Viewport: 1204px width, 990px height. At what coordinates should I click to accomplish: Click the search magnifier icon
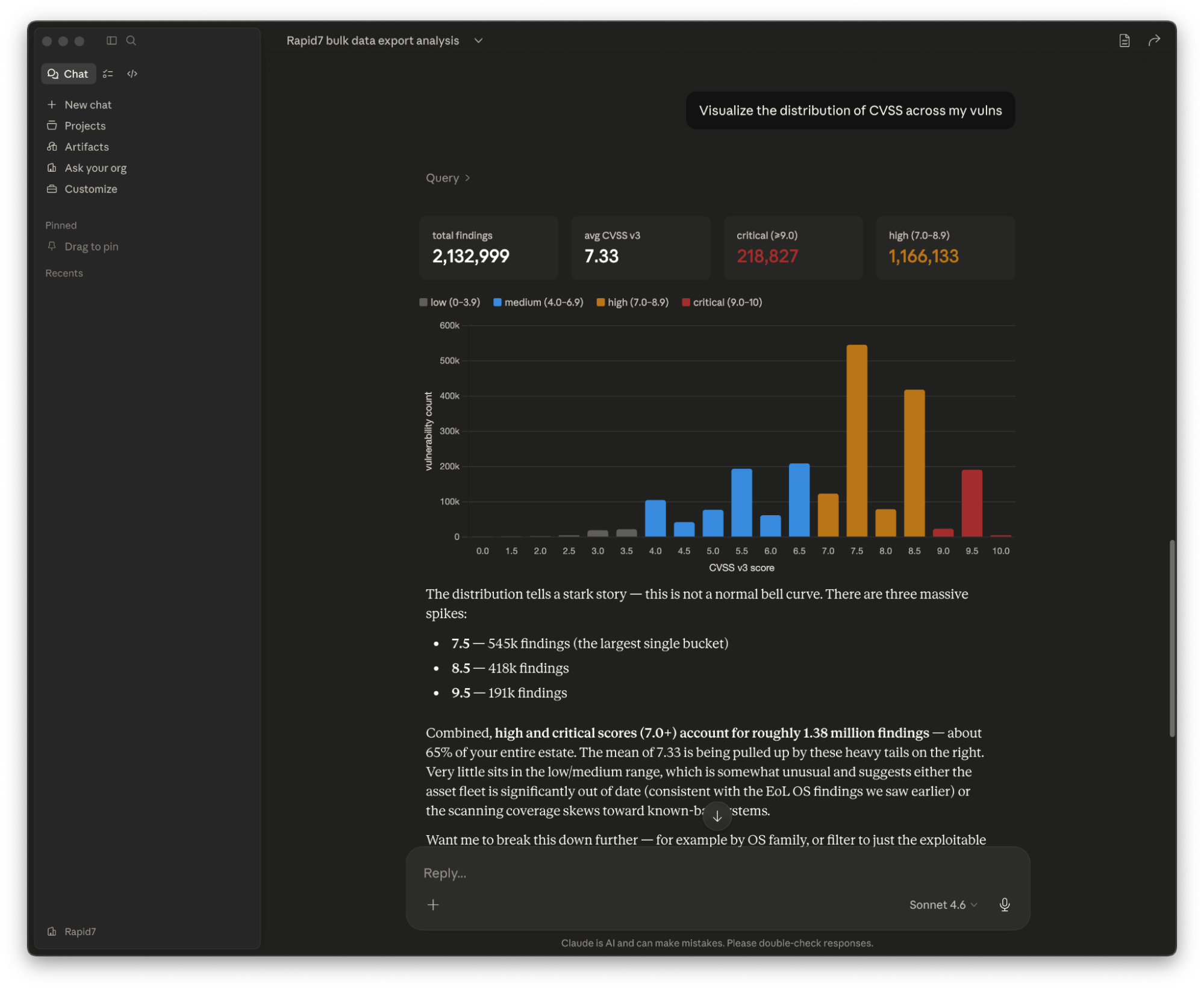pyautogui.click(x=131, y=40)
